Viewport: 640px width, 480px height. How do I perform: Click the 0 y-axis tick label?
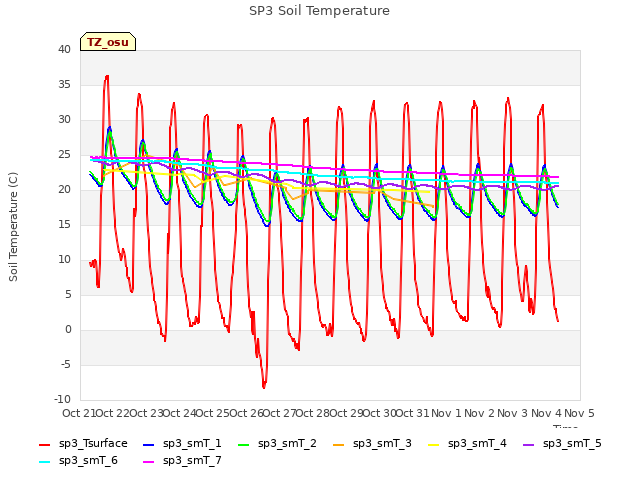coord(68,329)
